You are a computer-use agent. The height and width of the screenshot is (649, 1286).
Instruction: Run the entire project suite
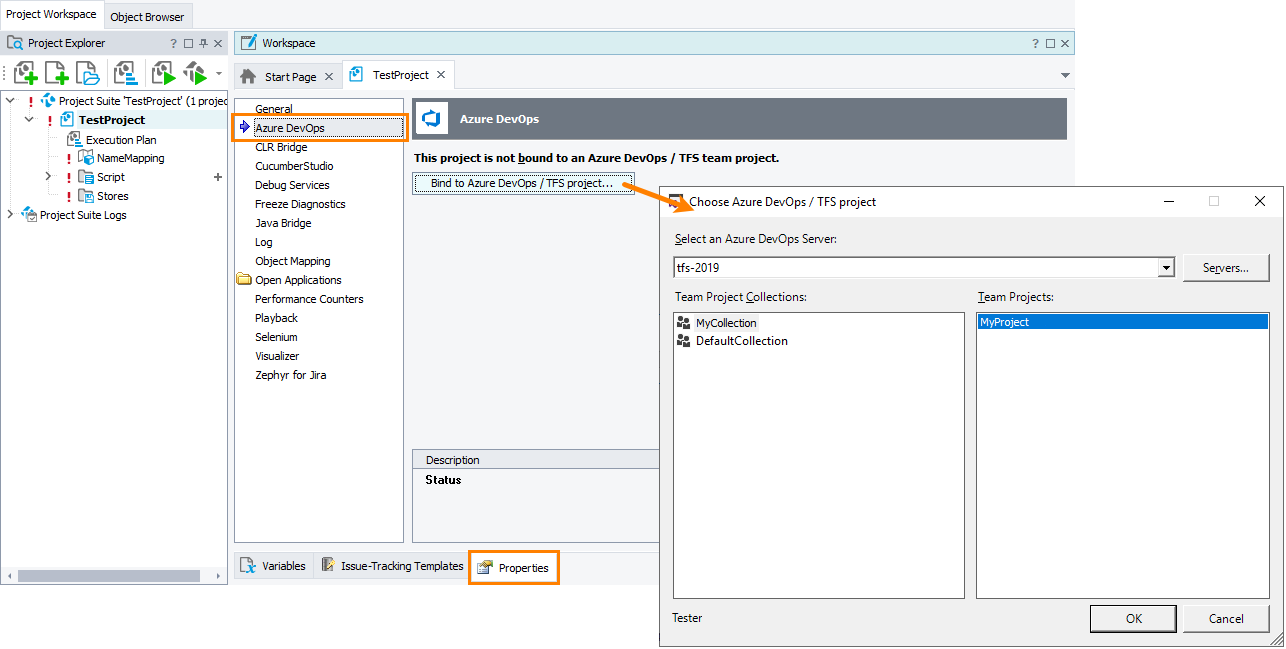coord(196,72)
